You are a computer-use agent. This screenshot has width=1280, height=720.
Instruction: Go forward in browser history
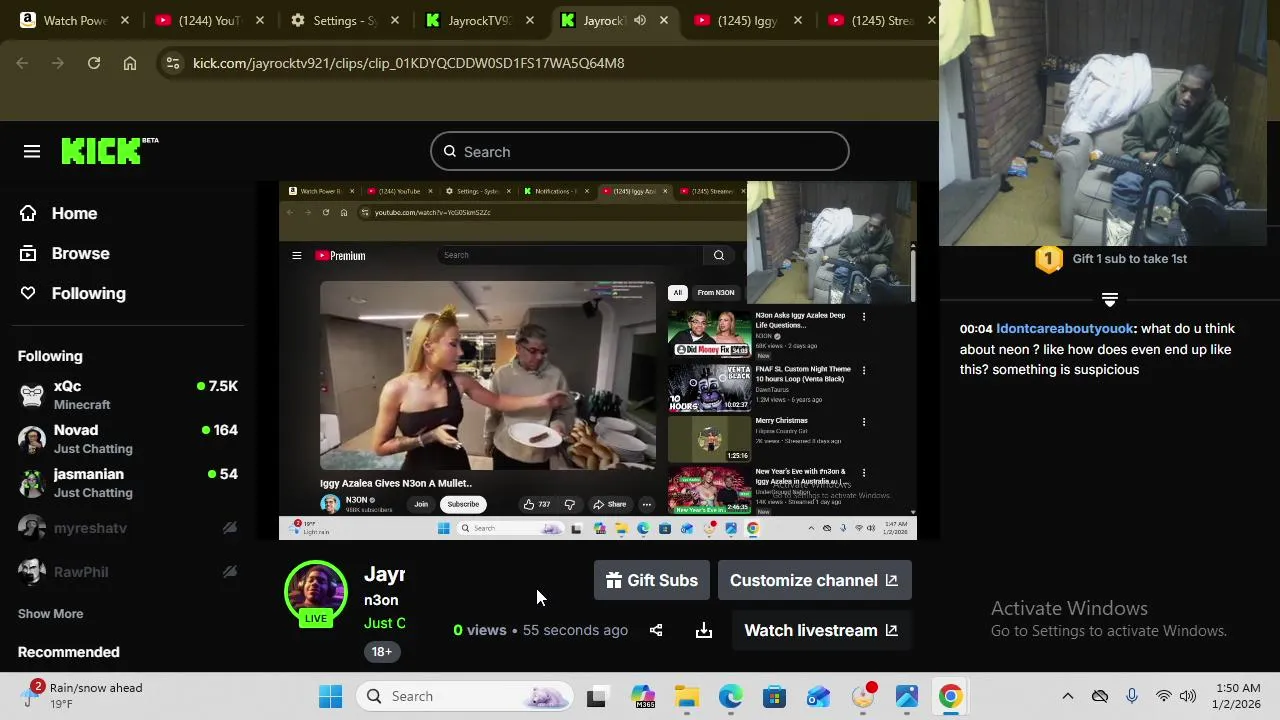[58, 63]
